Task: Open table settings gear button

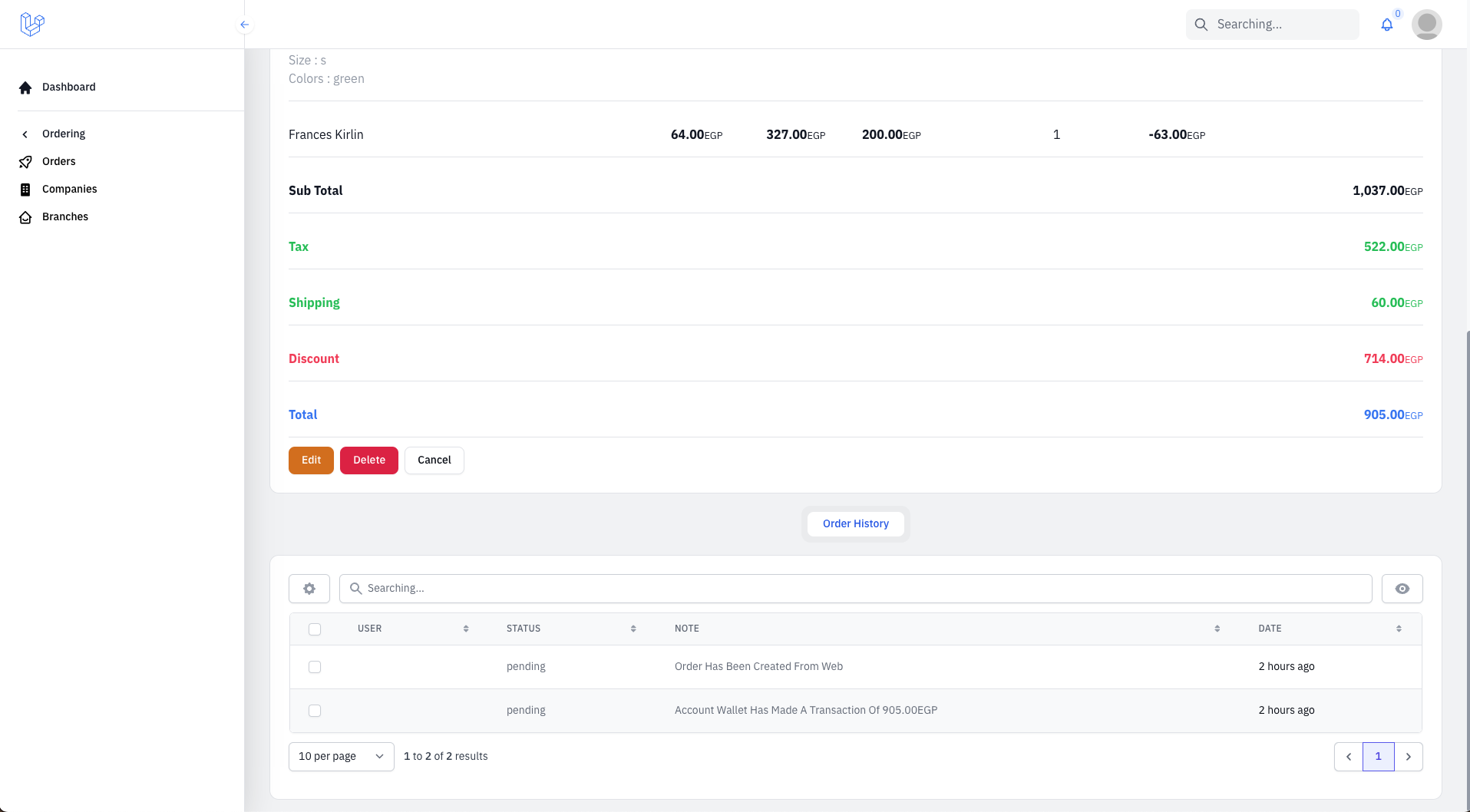Action: click(309, 589)
